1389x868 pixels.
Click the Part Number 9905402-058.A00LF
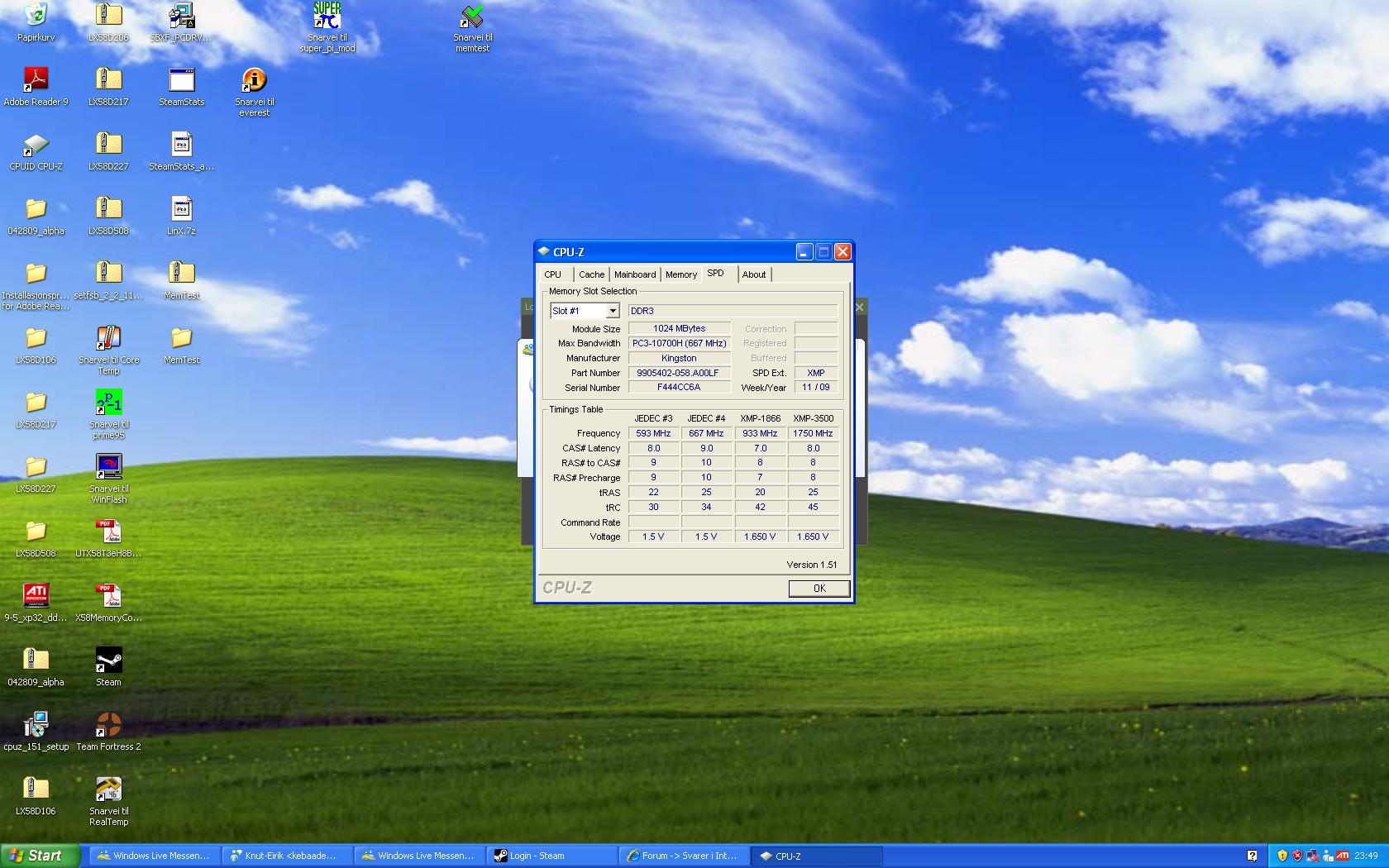click(x=680, y=373)
